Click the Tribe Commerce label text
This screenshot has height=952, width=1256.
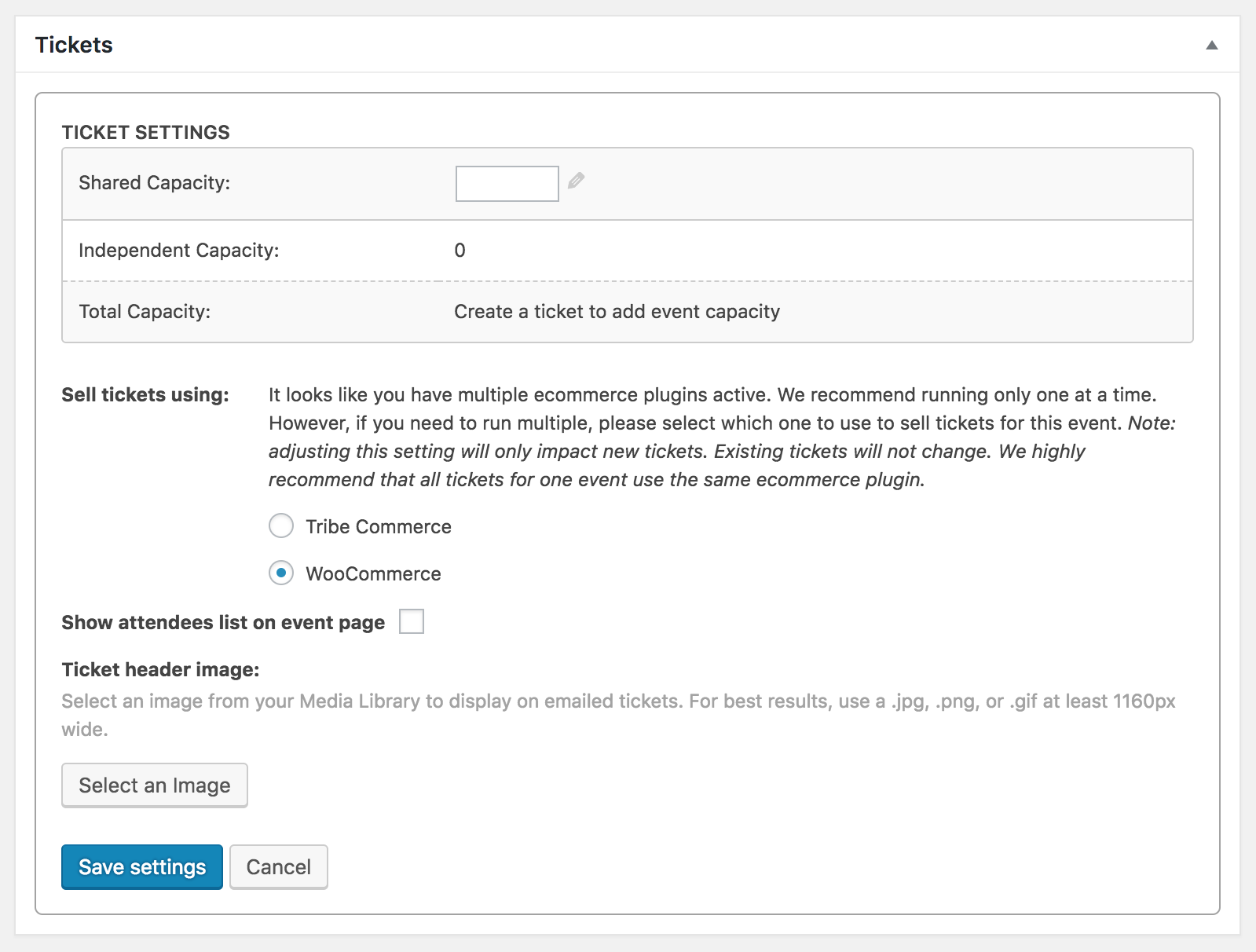(378, 527)
